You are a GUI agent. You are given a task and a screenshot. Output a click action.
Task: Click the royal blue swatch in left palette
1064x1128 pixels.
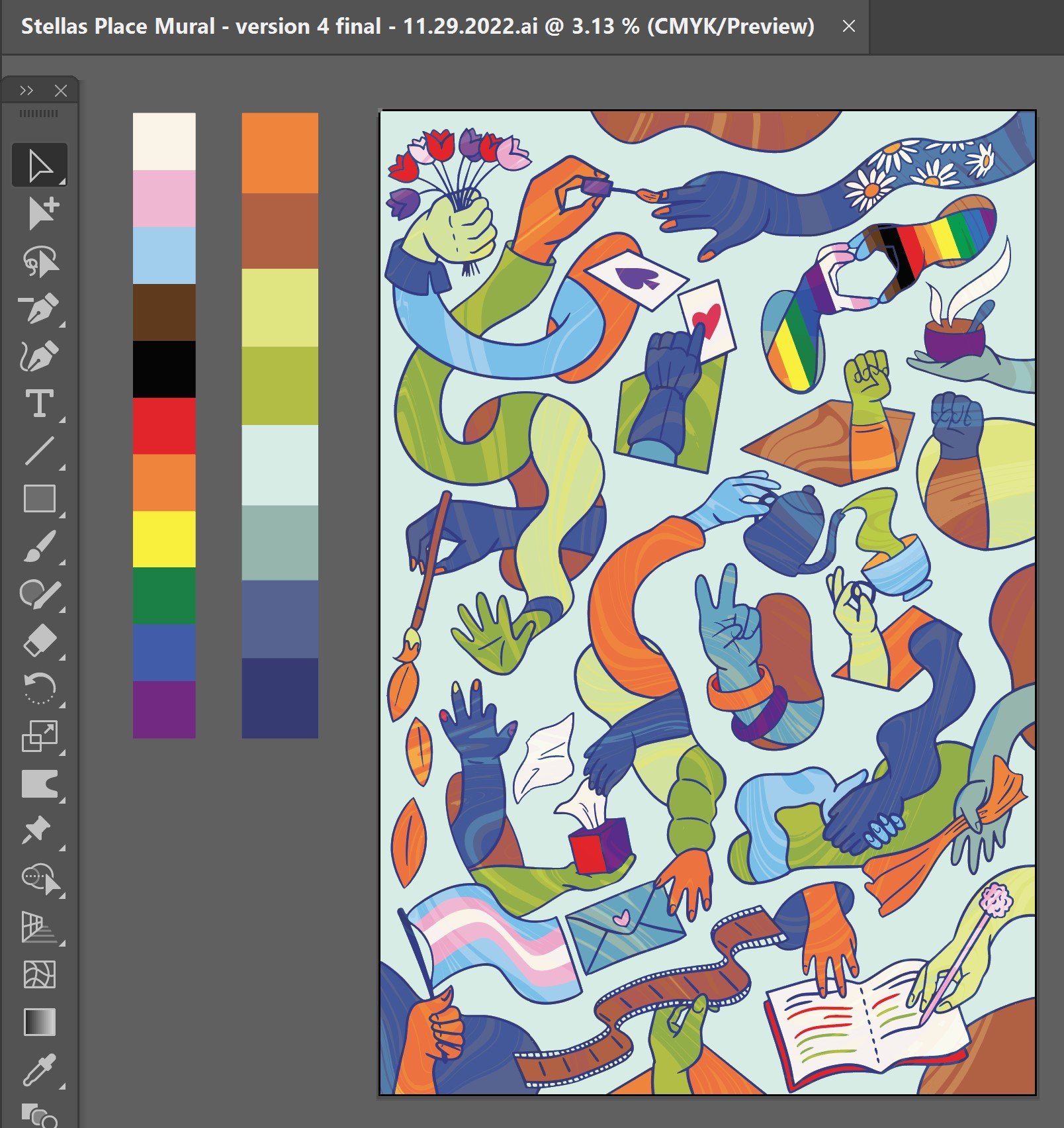pyautogui.click(x=164, y=653)
